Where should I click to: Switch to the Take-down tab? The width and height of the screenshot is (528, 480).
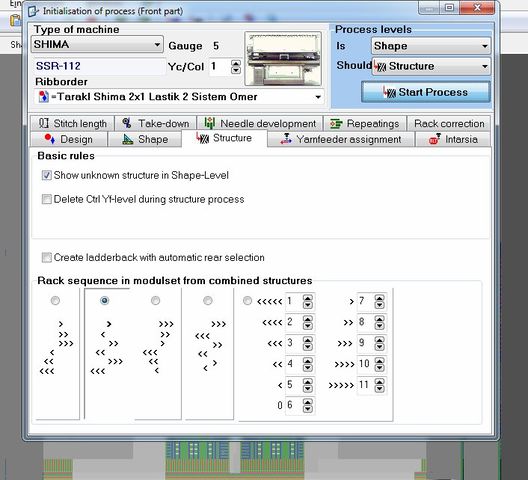click(x=156, y=123)
